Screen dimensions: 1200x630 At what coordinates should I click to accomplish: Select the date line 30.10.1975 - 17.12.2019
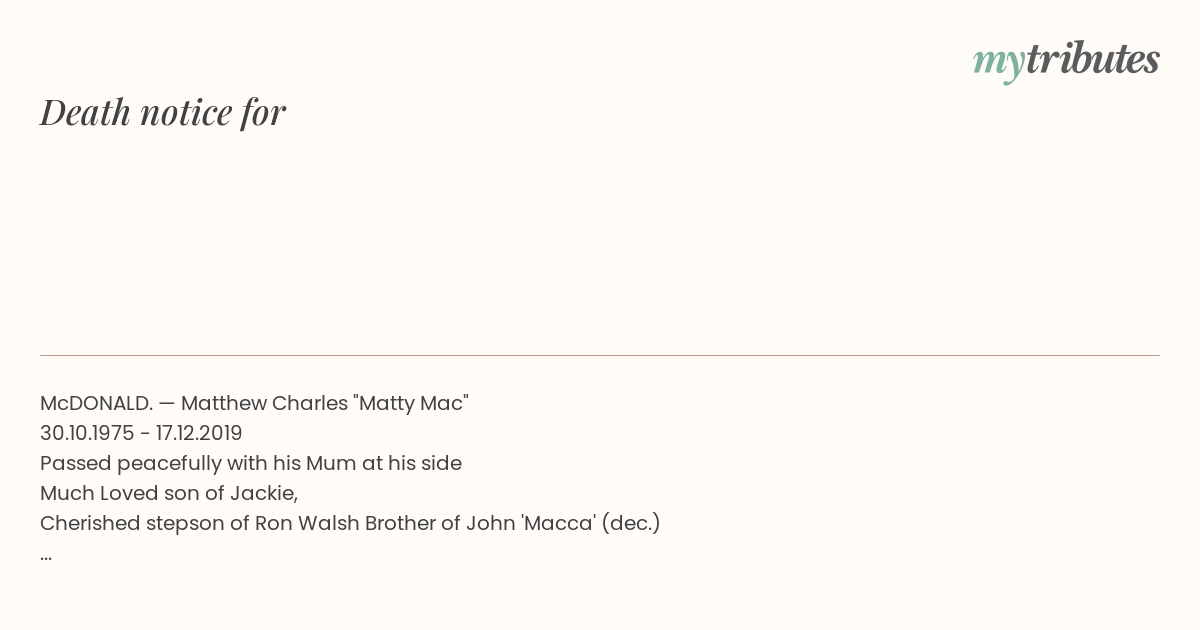click(x=141, y=433)
